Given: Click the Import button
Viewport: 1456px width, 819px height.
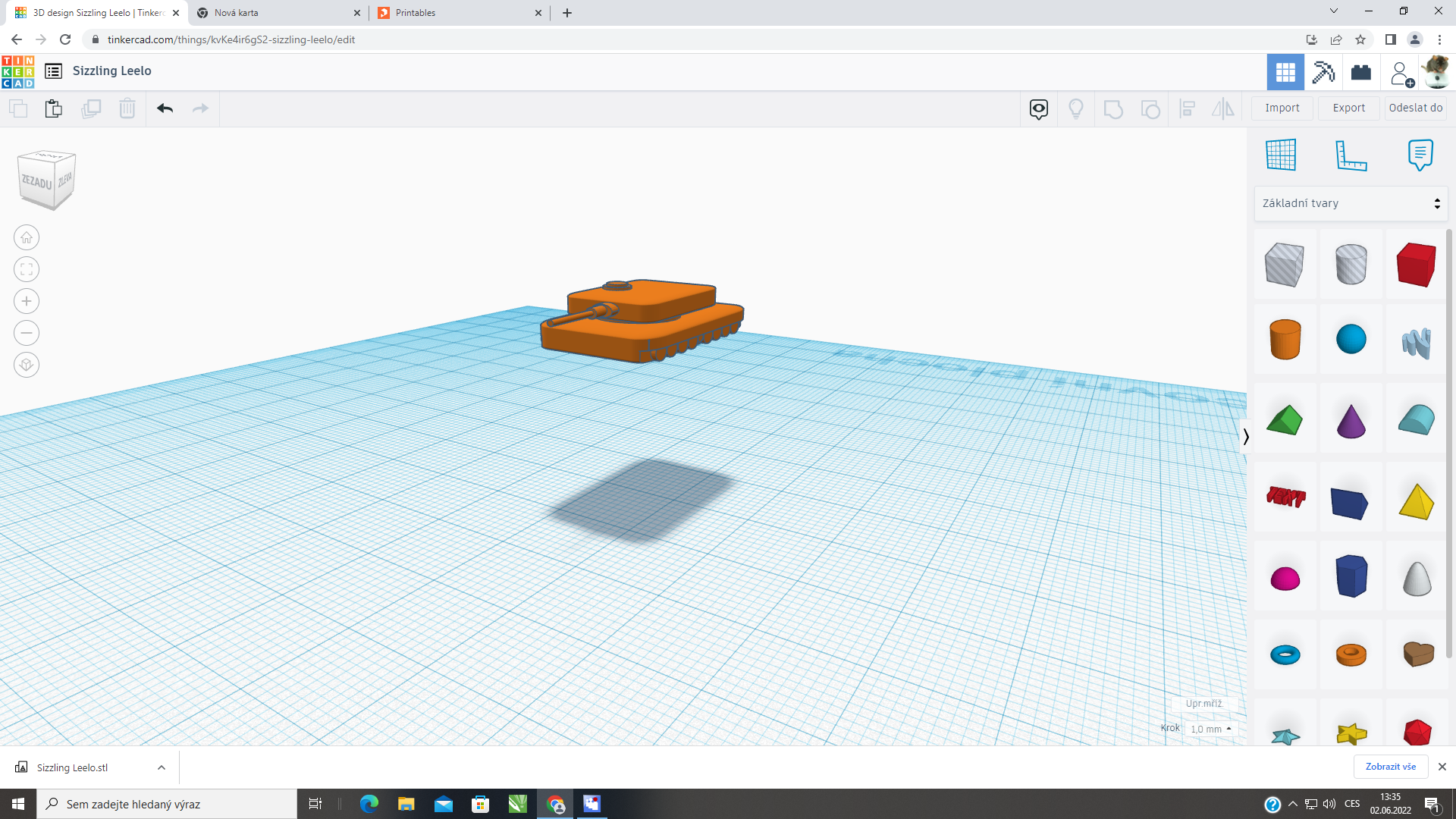Looking at the screenshot, I should coord(1282,108).
